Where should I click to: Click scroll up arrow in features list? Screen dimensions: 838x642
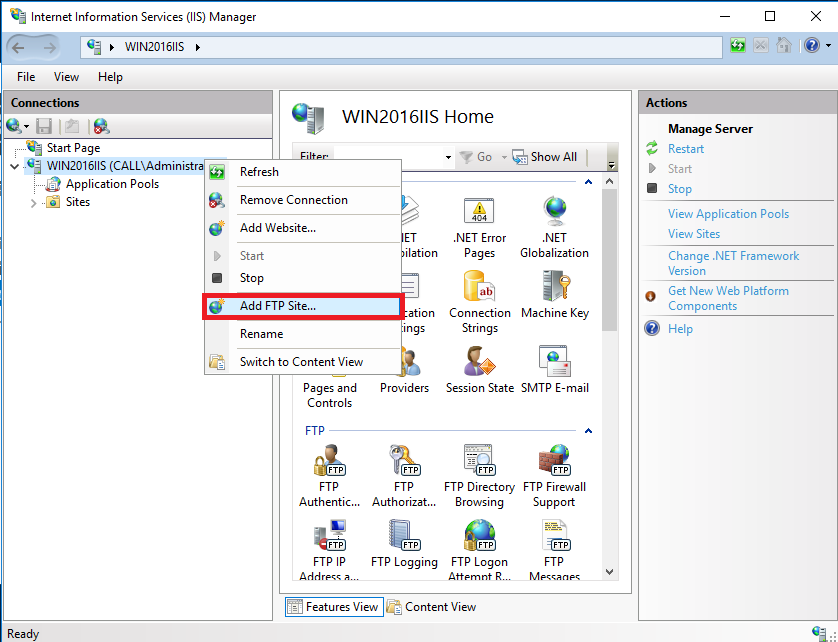click(609, 182)
